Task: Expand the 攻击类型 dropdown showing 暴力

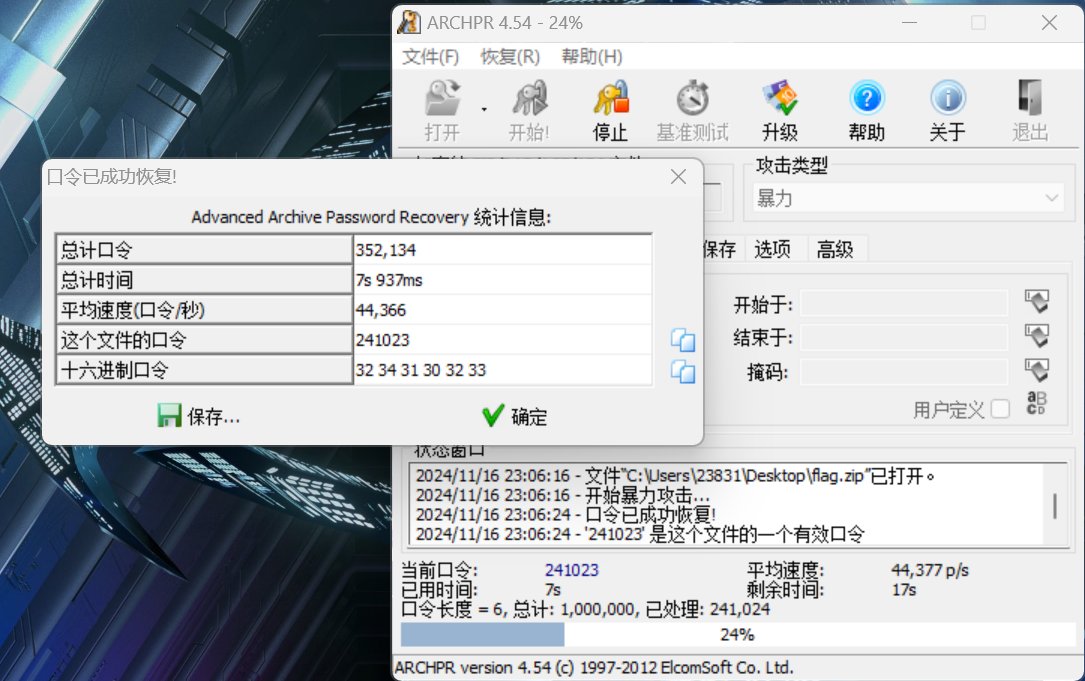Action: (x=909, y=199)
